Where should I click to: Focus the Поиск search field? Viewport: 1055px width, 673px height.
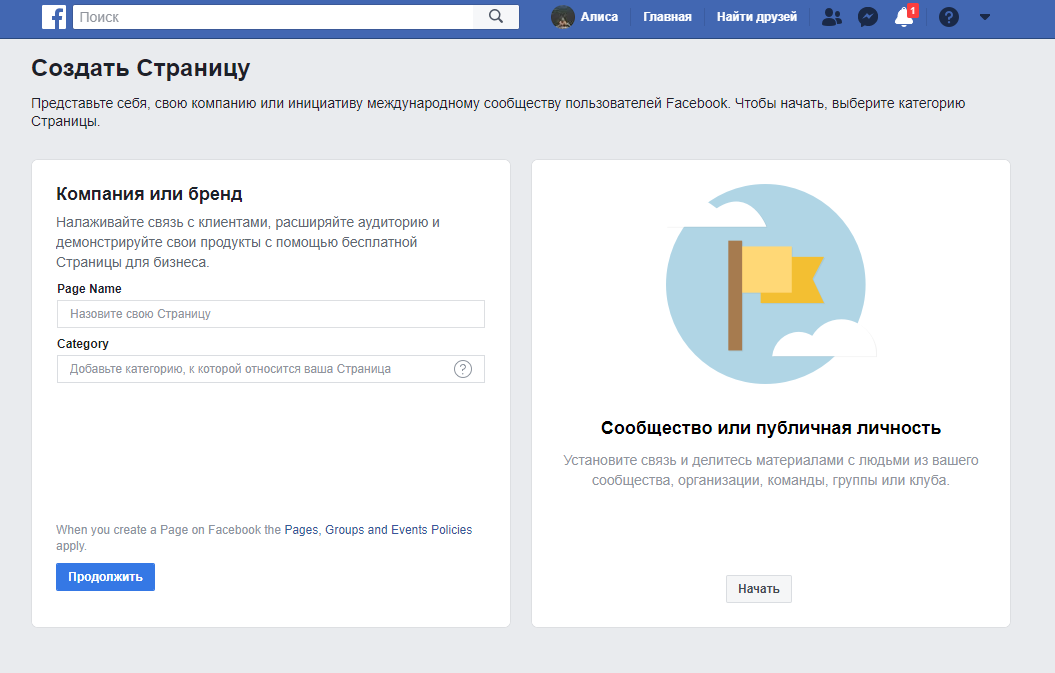[x=273, y=17]
